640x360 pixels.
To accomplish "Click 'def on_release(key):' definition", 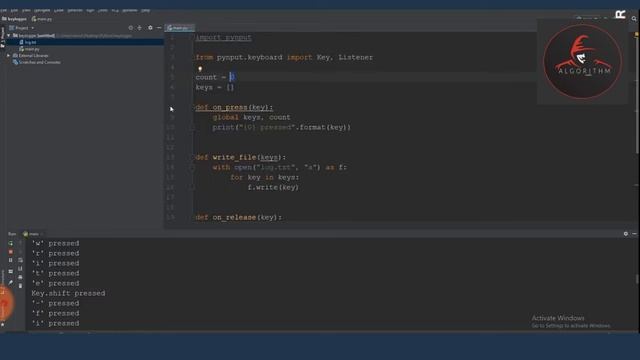I will 239,218.
